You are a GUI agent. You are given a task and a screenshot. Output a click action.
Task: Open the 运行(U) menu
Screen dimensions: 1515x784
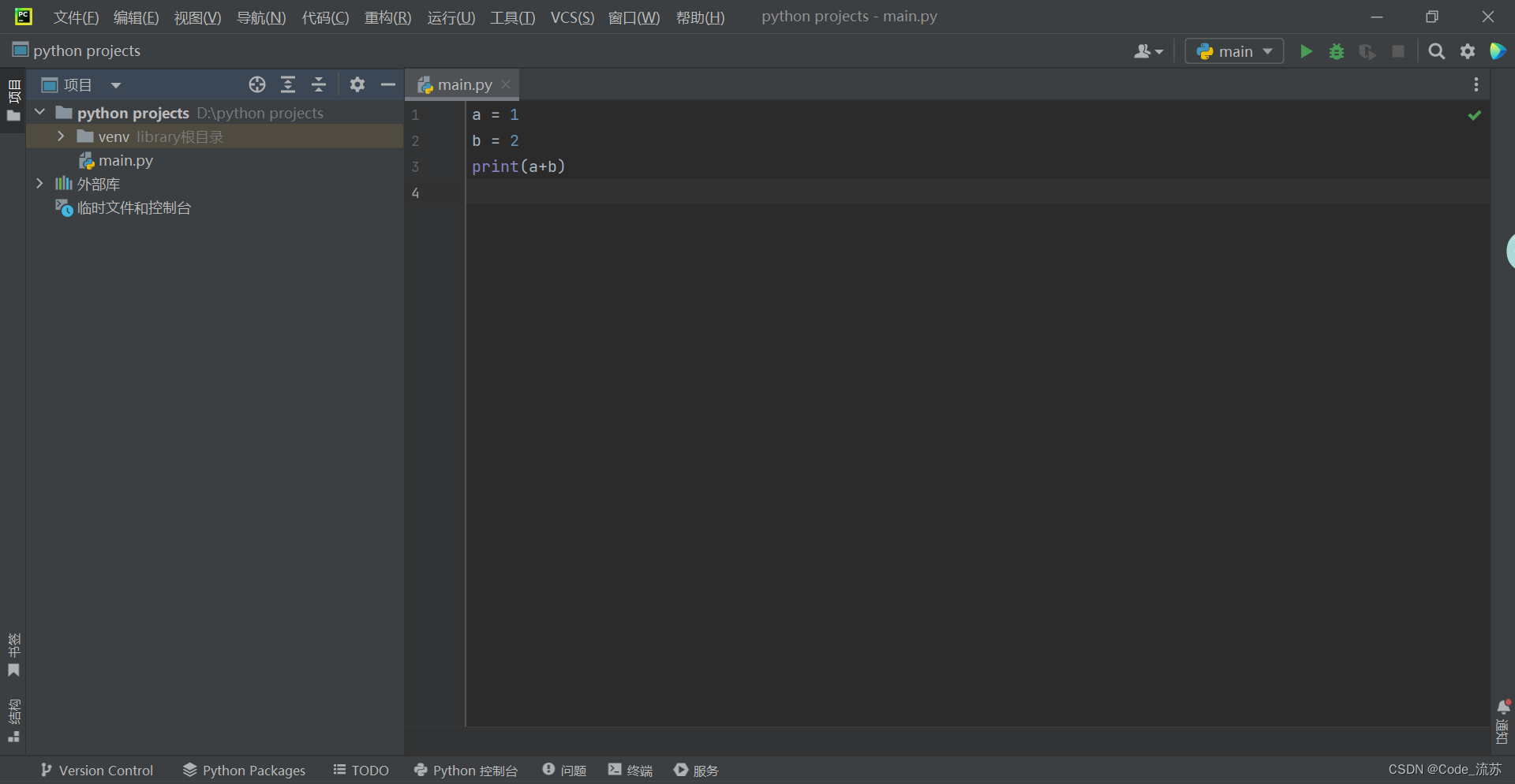tap(451, 17)
